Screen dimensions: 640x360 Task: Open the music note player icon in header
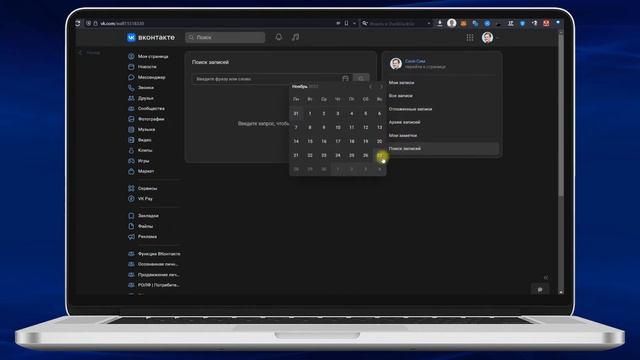pos(295,37)
